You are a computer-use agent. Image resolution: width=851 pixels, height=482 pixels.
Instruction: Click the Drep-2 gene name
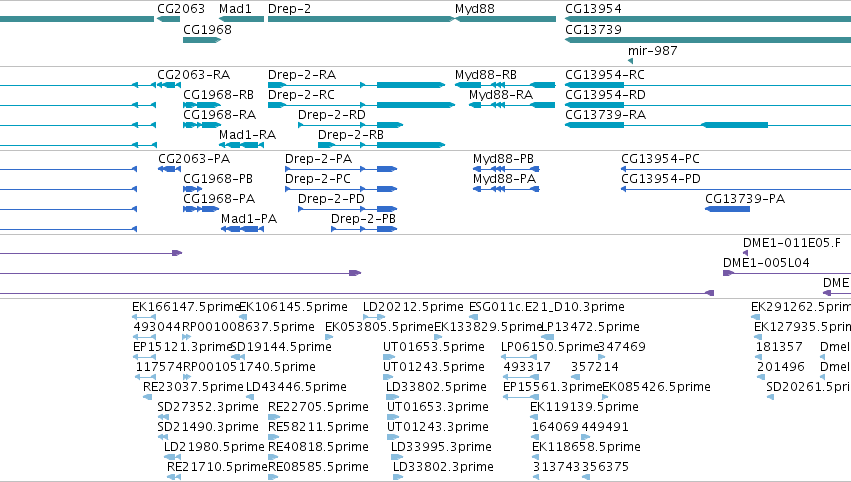click(289, 9)
